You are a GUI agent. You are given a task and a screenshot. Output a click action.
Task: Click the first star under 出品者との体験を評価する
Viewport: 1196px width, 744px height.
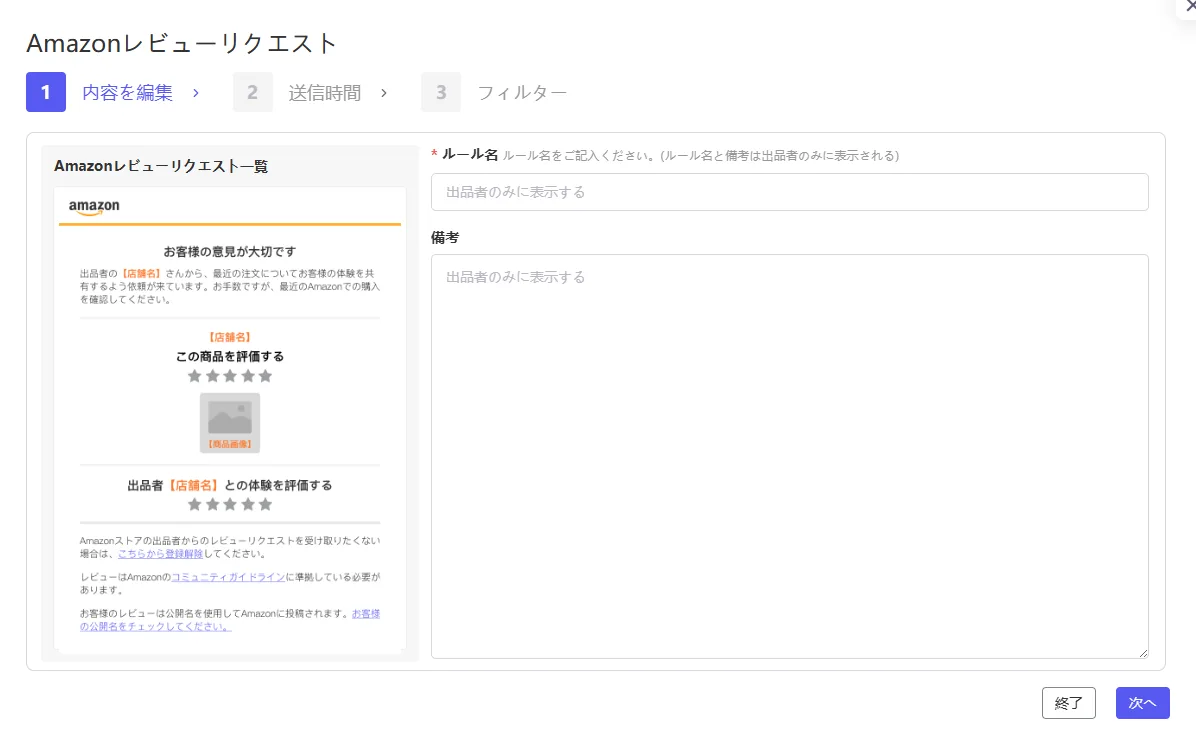[195, 504]
